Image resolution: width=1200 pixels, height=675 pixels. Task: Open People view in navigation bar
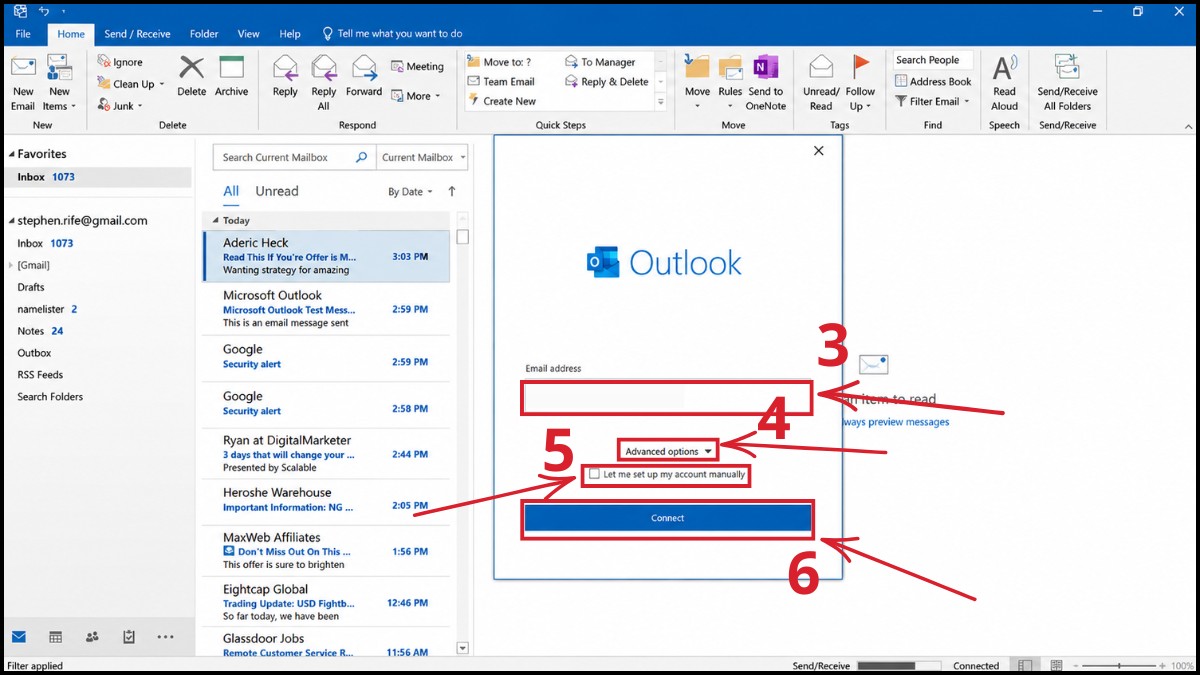tap(92, 637)
